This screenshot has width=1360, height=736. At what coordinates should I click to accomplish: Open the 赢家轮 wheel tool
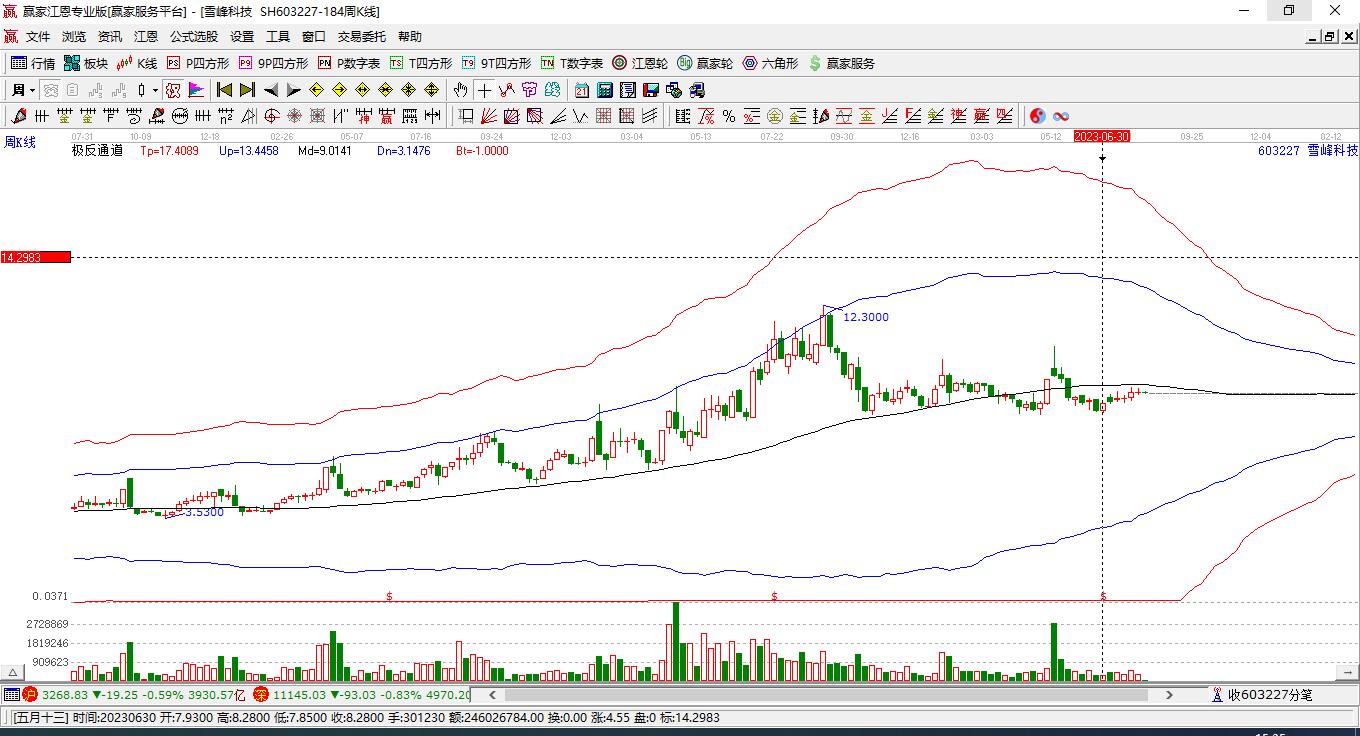point(705,63)
